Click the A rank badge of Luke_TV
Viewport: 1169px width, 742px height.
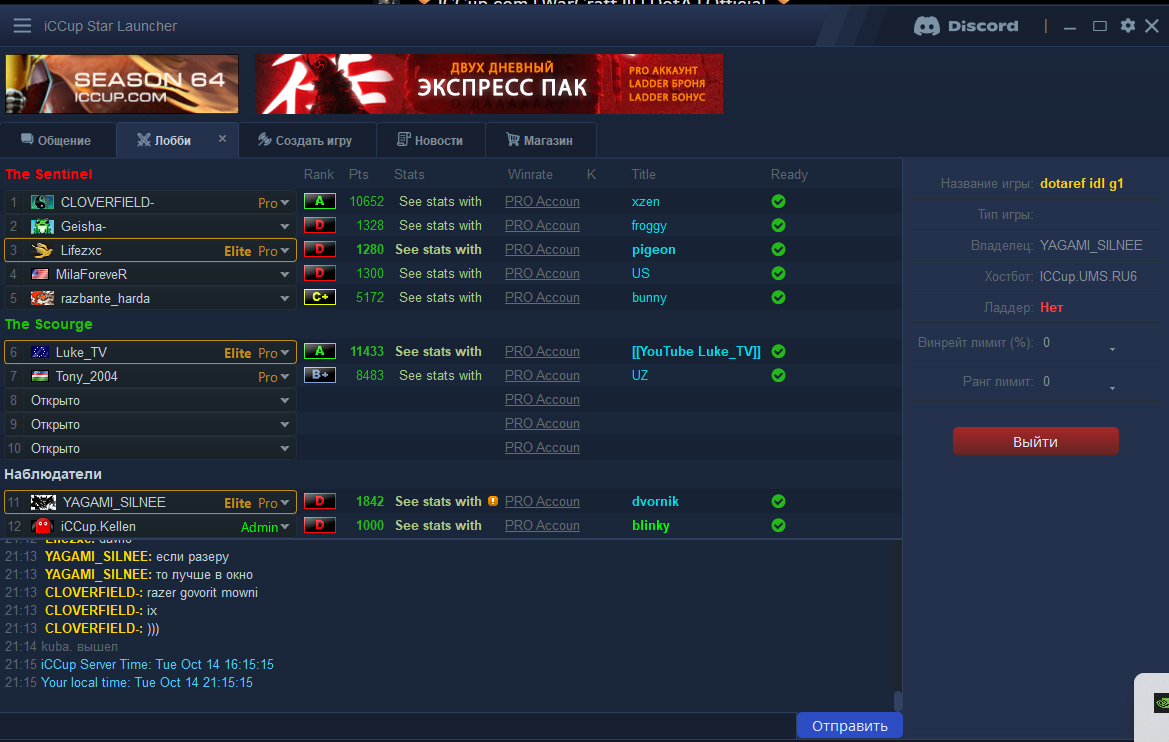coord(320,351)
